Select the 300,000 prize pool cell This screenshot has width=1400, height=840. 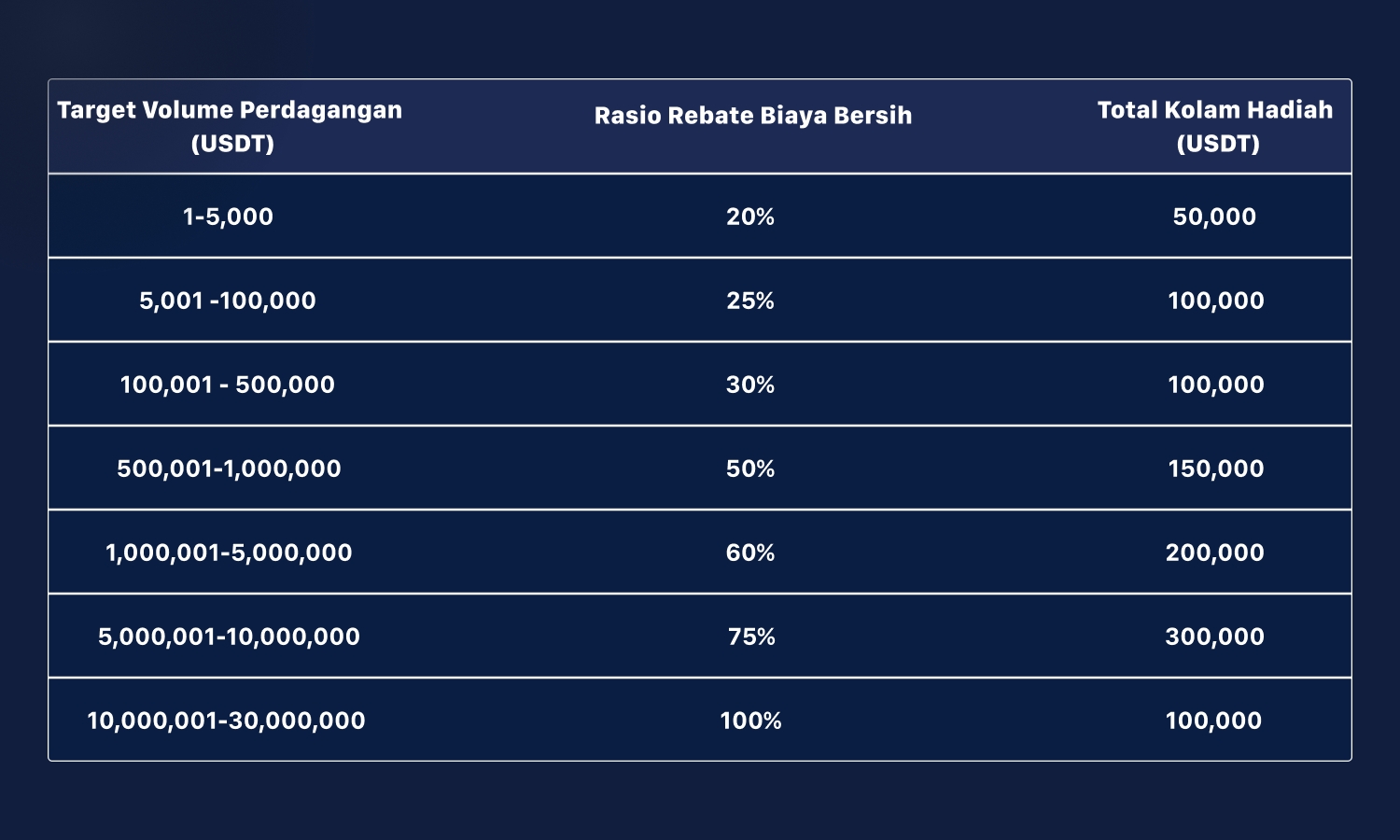(x=1214, y=637)
